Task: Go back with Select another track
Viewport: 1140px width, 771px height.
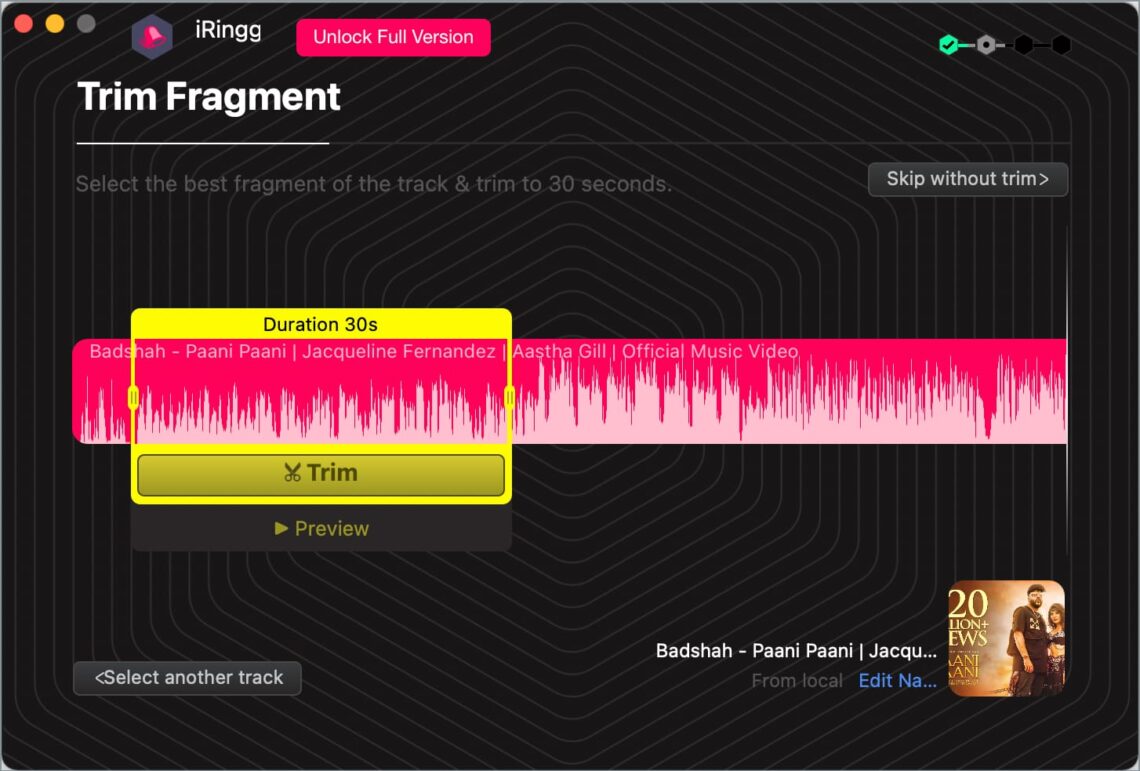Action: [x=187, y=678]
